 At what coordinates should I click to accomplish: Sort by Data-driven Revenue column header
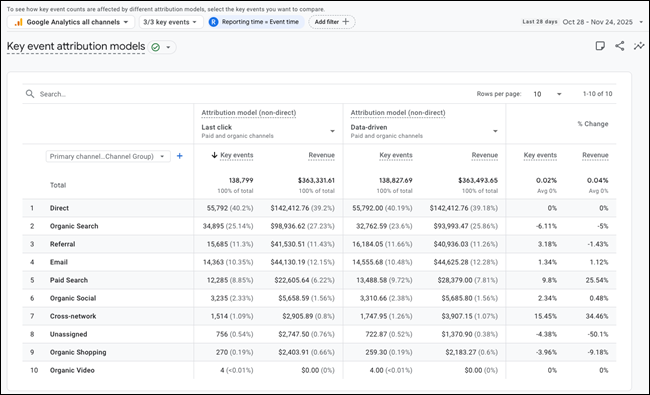click(485, 155)
